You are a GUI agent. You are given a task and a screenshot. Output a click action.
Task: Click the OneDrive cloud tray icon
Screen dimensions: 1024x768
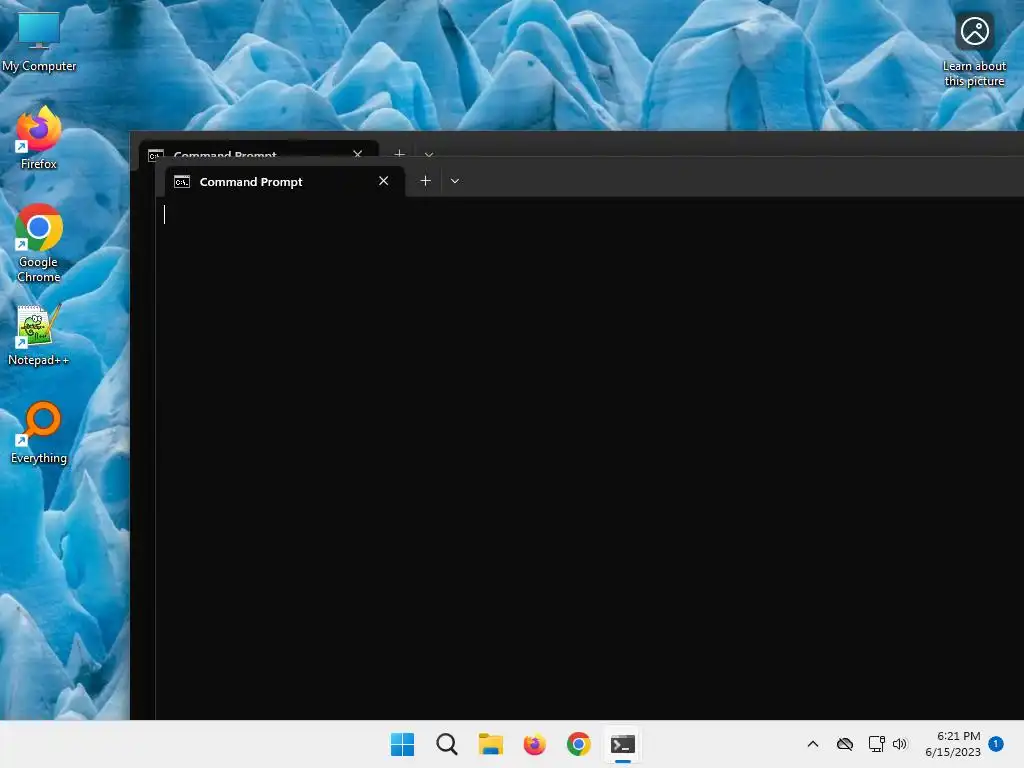(x=844, y=744)
